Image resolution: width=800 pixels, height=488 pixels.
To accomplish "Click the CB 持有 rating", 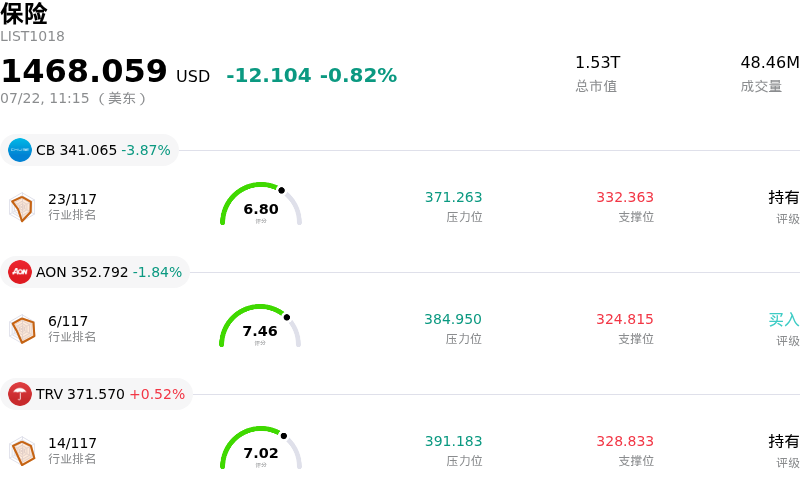I will tap(784, 198).
